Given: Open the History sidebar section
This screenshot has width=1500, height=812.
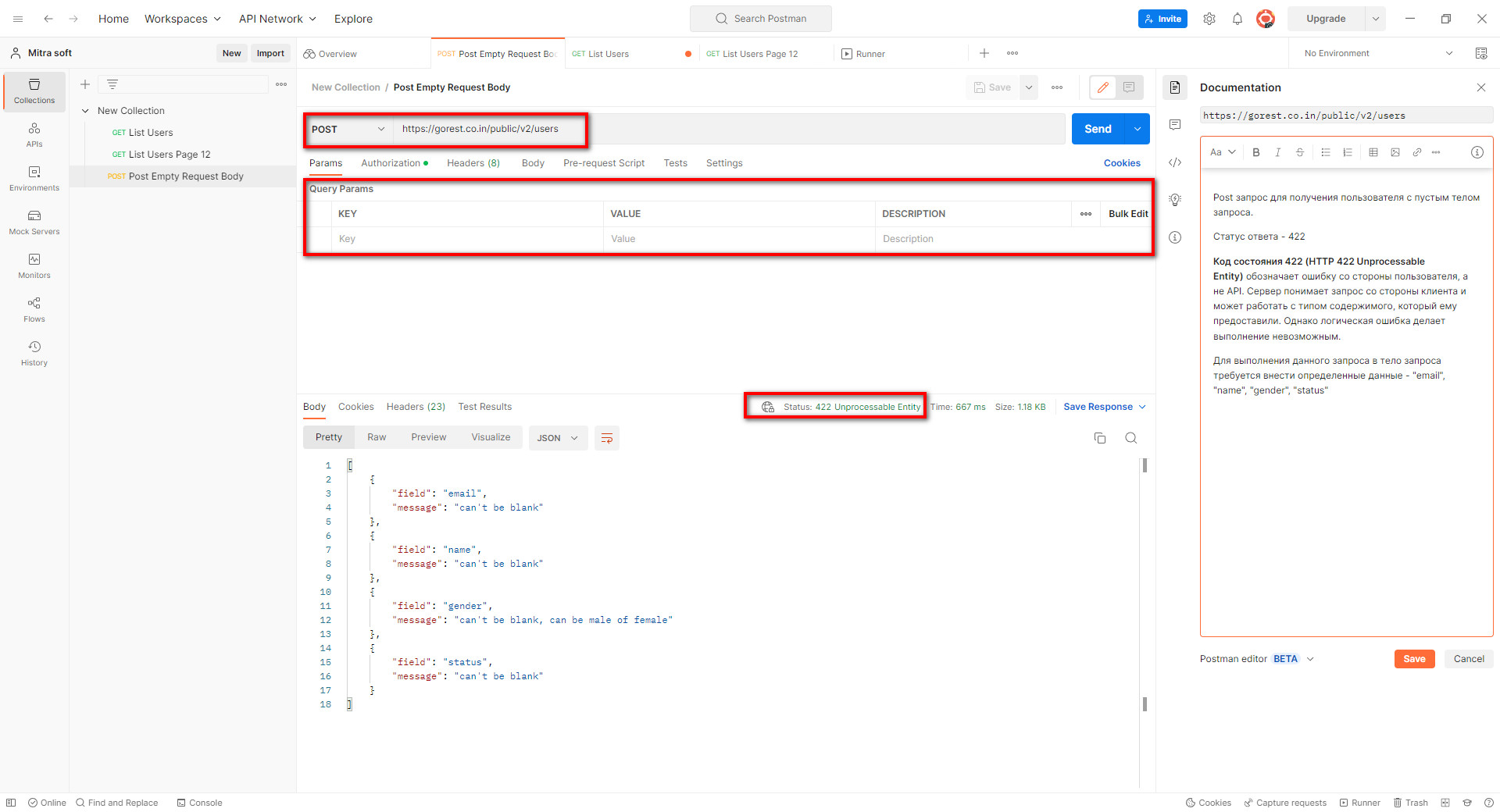Looking at the screenshot, I should tap(34, 354).
